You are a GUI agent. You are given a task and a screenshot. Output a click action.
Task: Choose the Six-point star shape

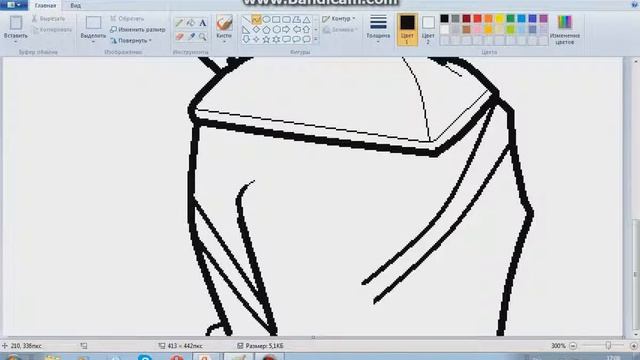coord(276,39)
